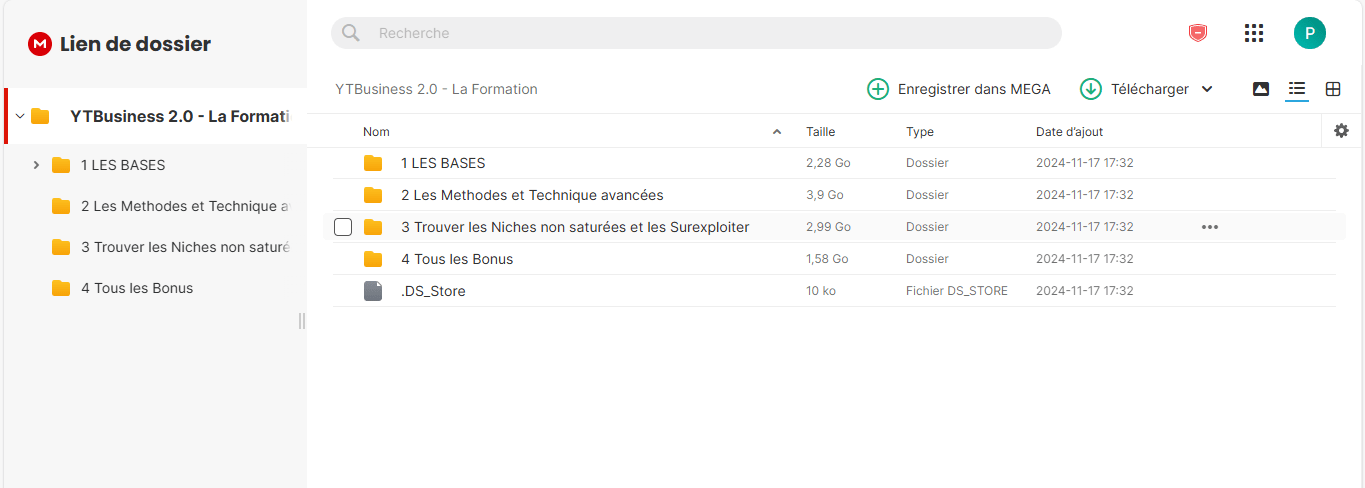This screenshot has height=488, width=1365.
Task: Select YTBusiness 2.0 - La Formati tree root
Action: 180,116
